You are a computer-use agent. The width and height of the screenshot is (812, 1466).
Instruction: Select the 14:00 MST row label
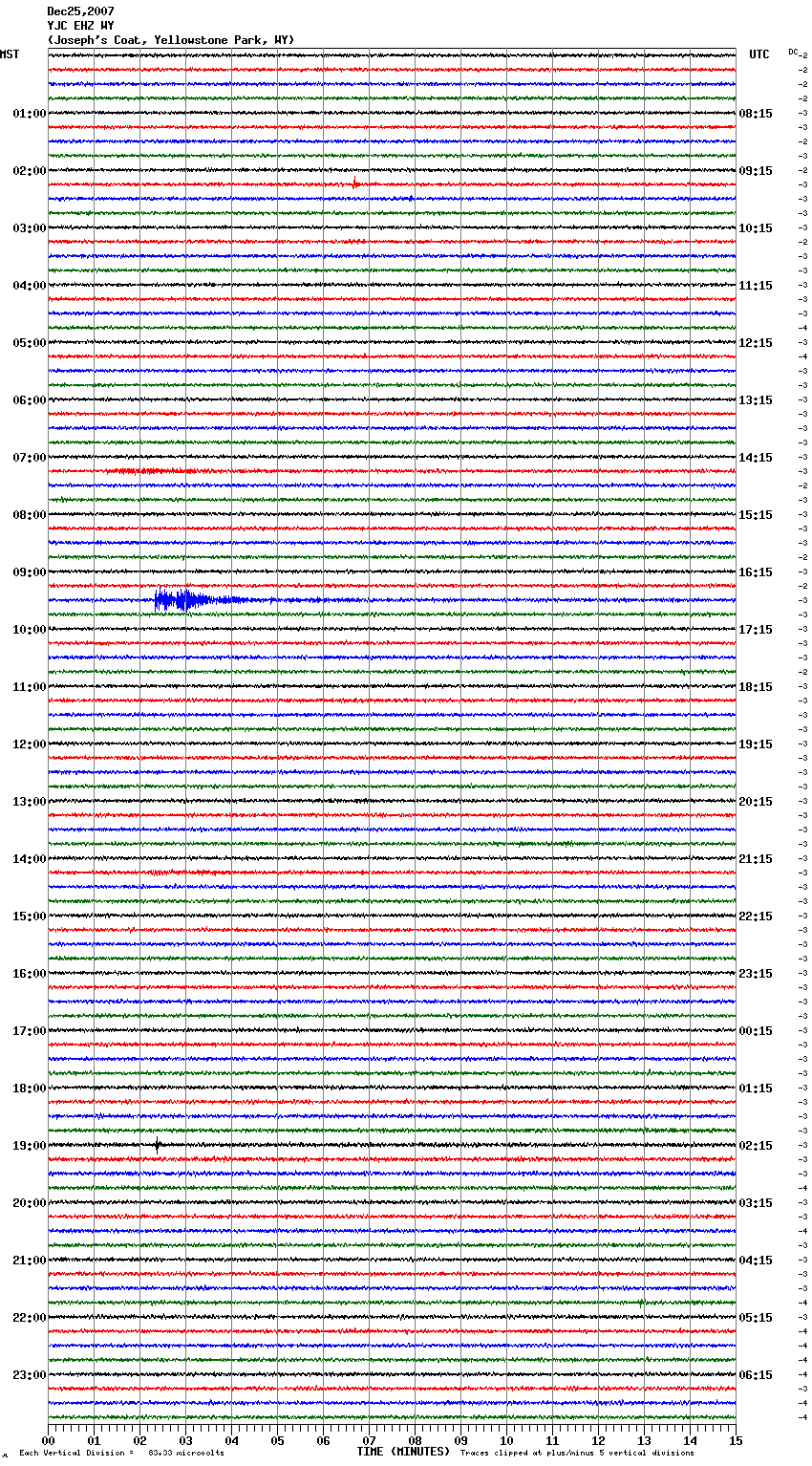pos(30,859)
